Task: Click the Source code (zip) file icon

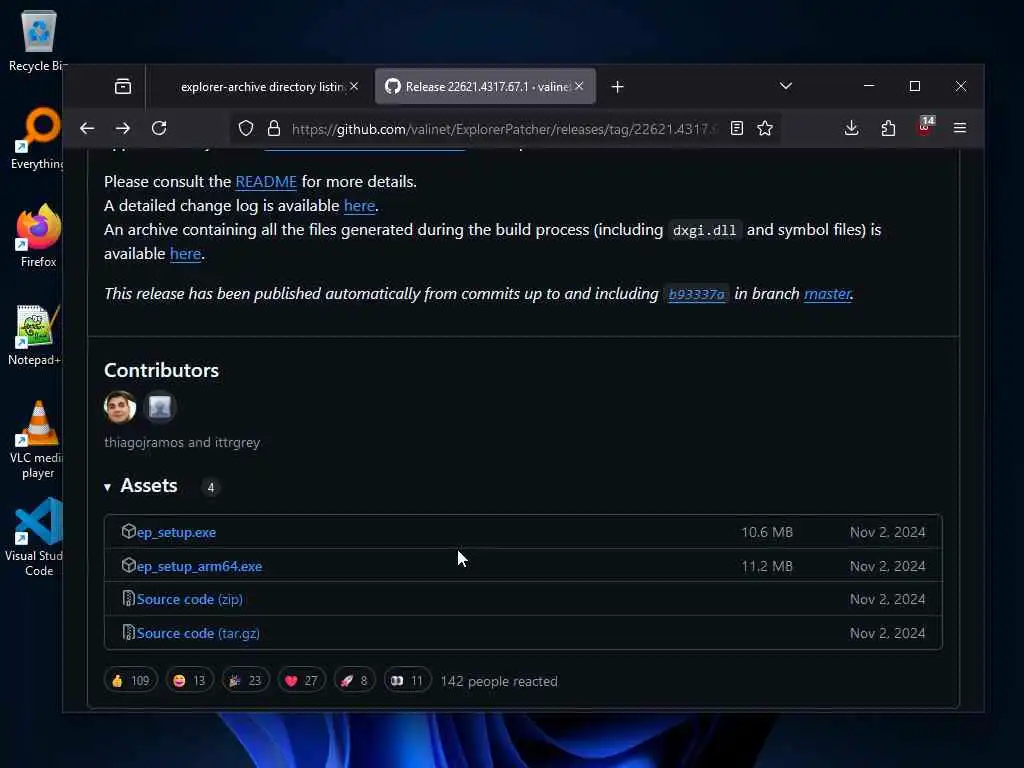Action: (129, 598)
